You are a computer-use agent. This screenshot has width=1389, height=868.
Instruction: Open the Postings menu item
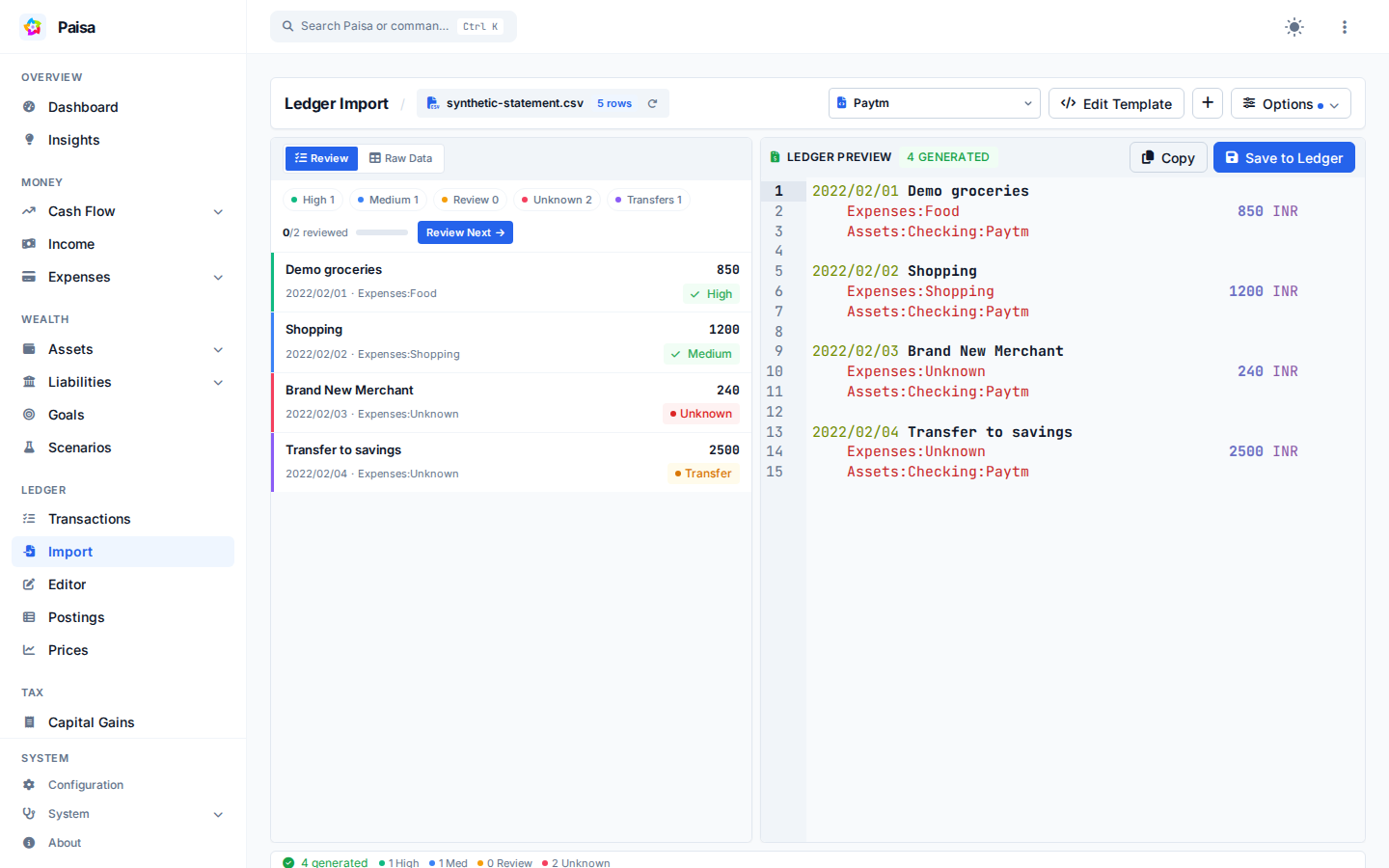tap(123, 617)
